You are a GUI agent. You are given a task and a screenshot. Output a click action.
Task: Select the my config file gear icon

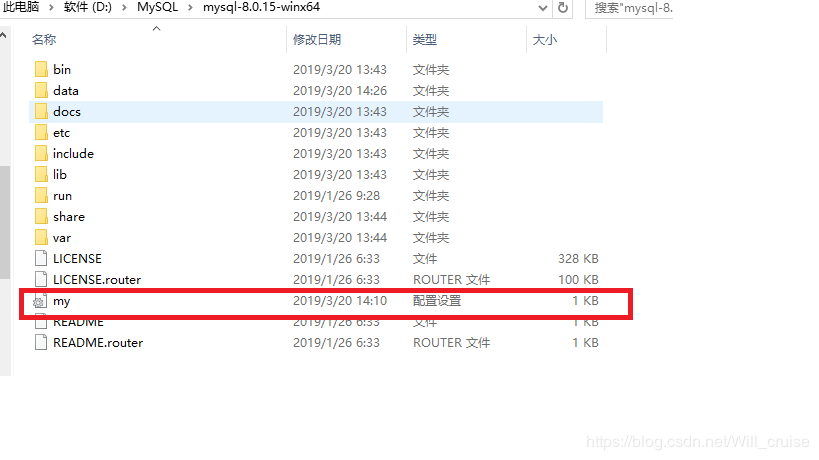[x=40, y=301]
